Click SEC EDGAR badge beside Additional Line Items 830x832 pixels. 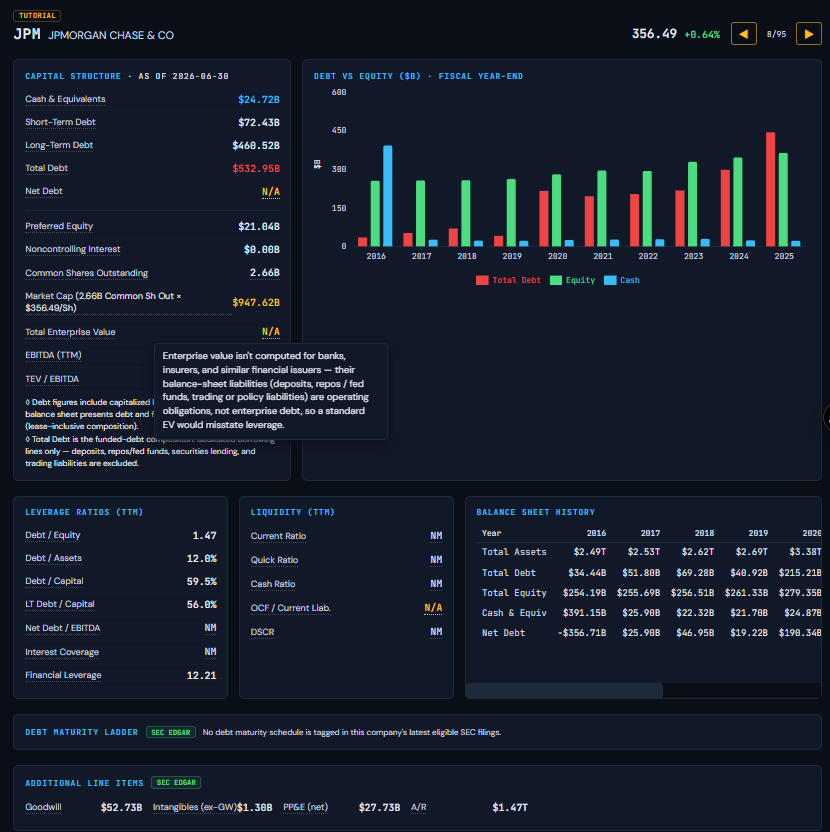click(176, 783)
